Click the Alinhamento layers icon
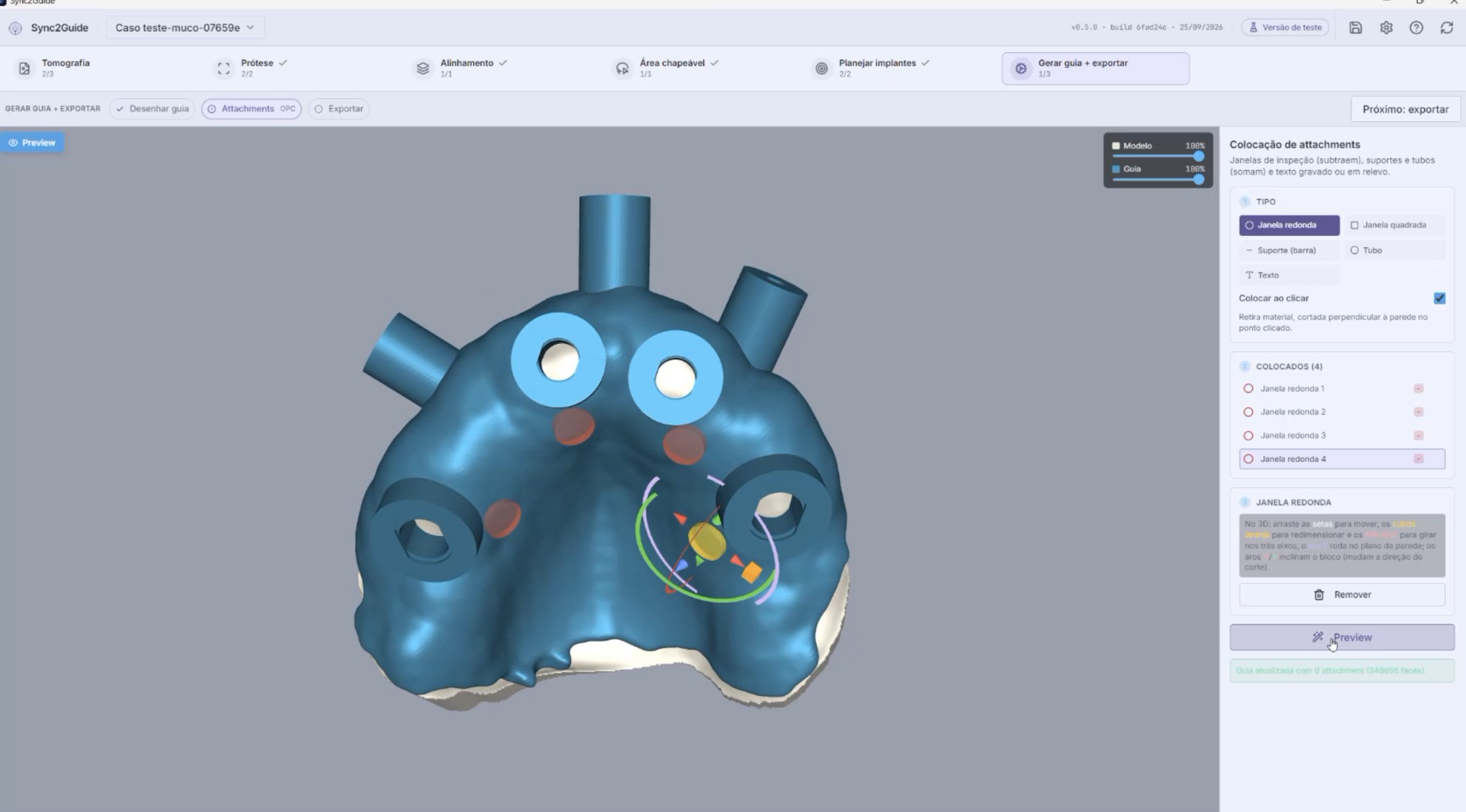 (423, 69)
